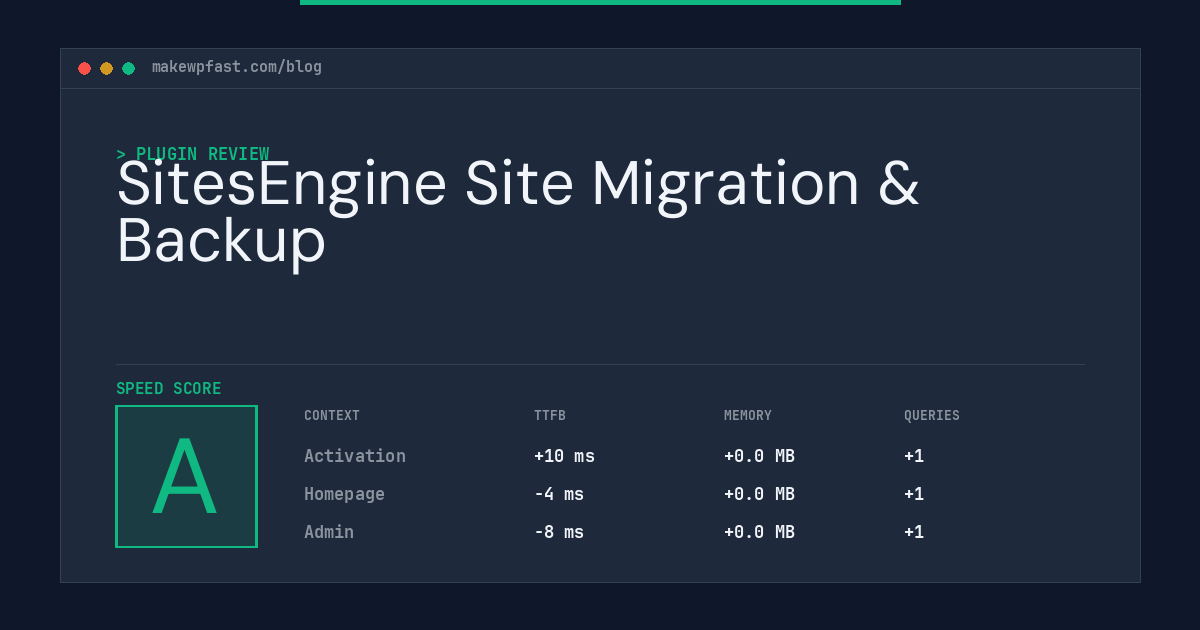Click the CONTEXT column header

(x=332, y=416)
